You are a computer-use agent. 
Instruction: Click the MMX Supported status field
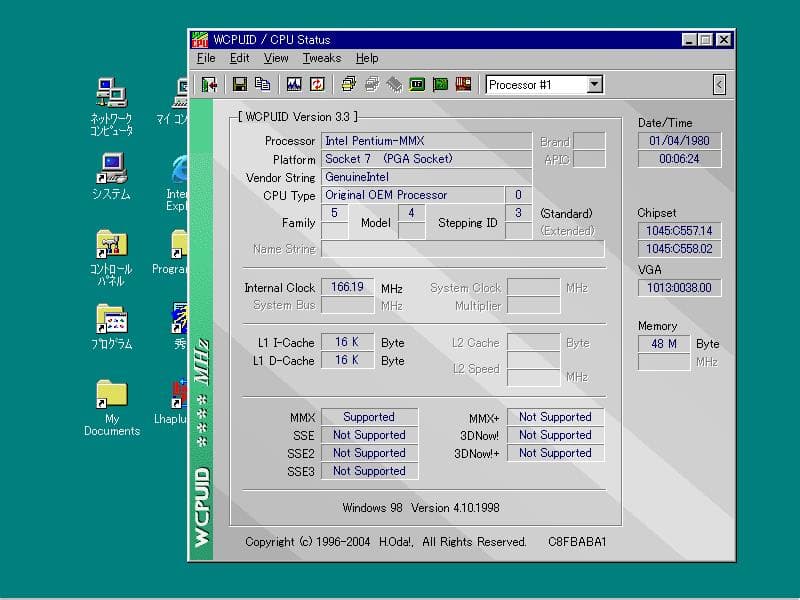tap(370, 416)
